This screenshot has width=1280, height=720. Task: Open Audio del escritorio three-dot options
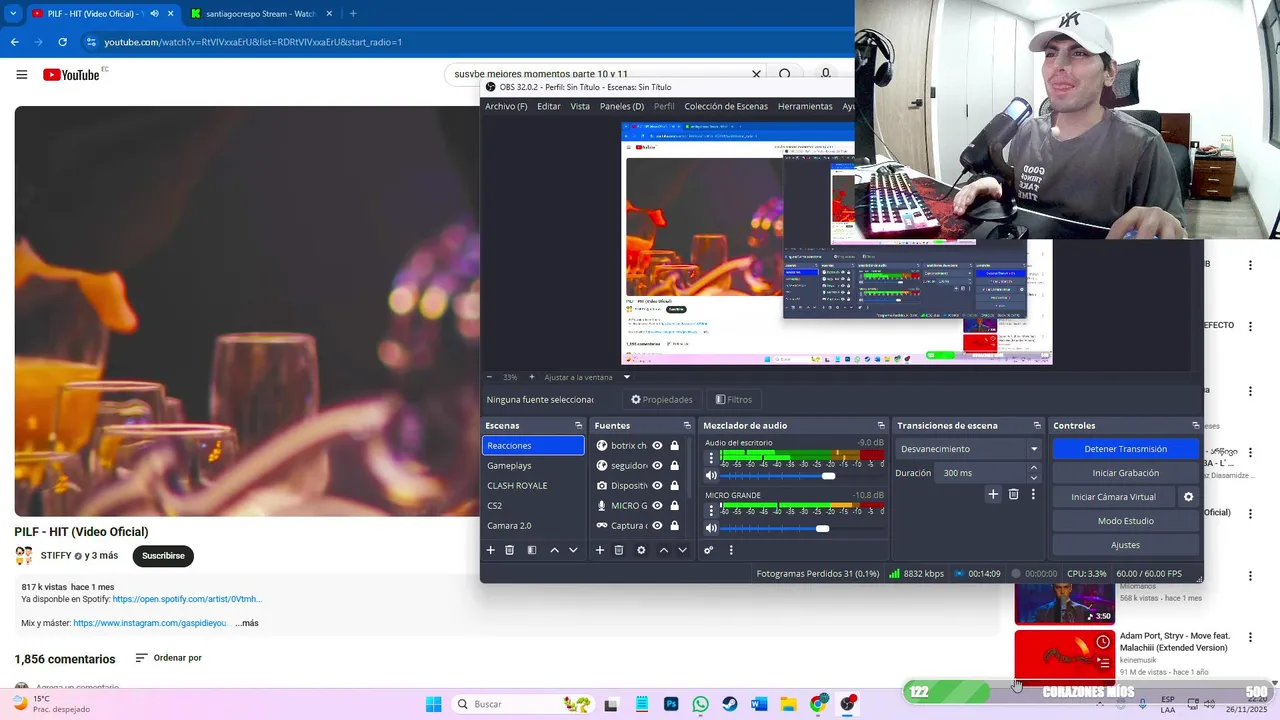711,458
